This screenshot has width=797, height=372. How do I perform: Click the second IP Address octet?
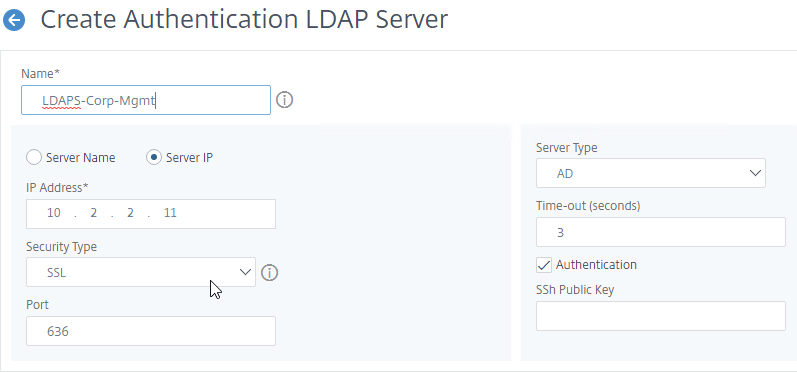[x=94, y=213]
